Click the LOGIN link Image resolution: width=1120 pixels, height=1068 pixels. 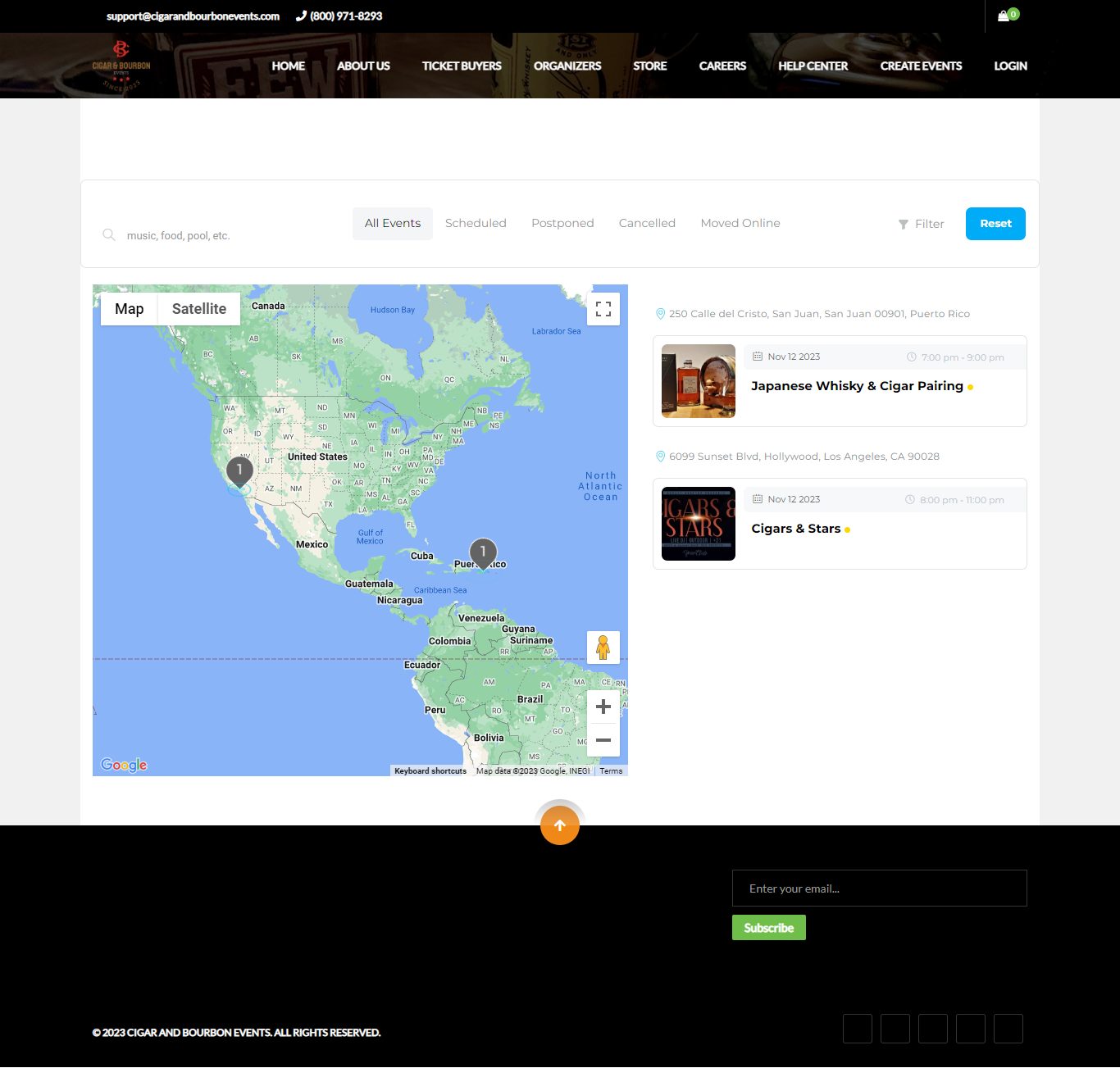1010,66
